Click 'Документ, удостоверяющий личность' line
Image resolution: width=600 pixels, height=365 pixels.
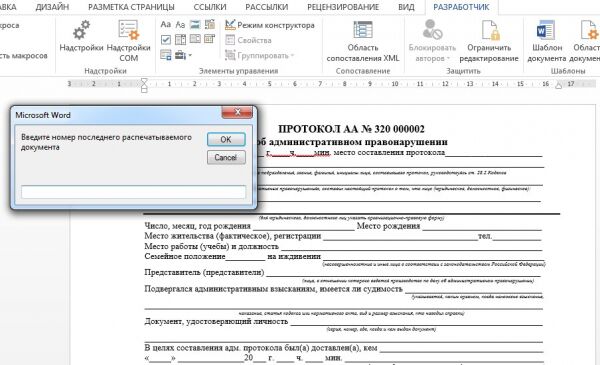[x=216, y=321]
